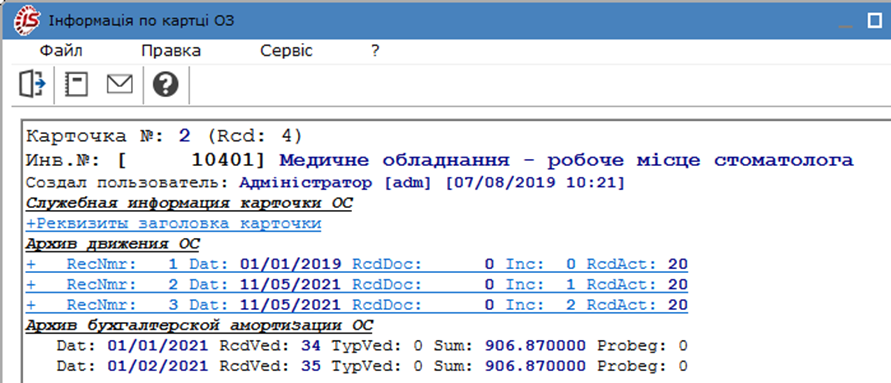Viewport: 891px width, 383px height.
Task: Open the Правка menu
Action: pos(171,51)
